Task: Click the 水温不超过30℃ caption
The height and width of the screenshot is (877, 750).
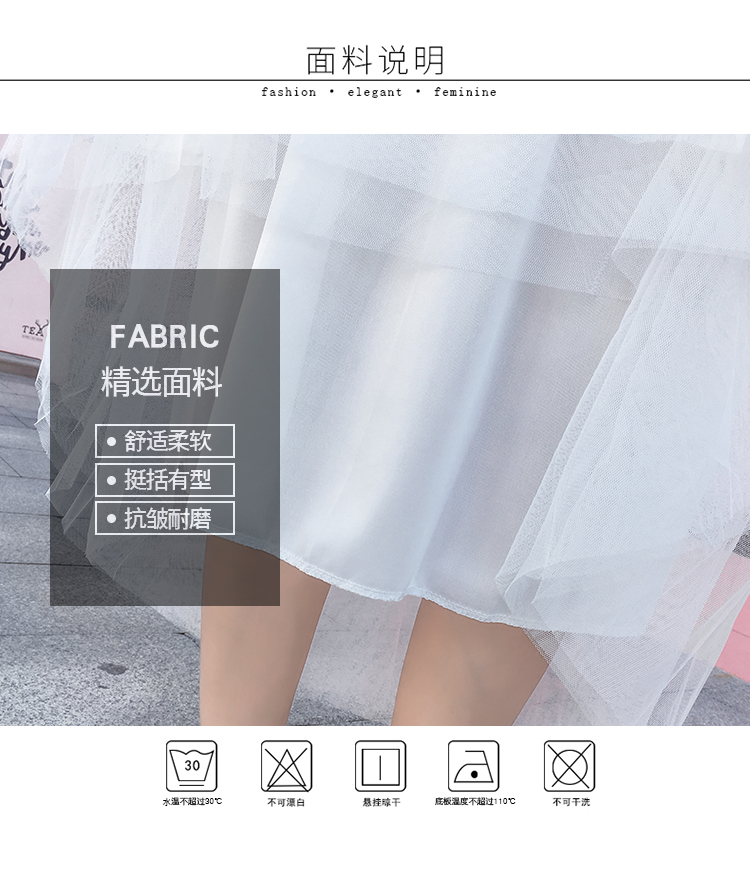Action: click(x=192, y=802)
